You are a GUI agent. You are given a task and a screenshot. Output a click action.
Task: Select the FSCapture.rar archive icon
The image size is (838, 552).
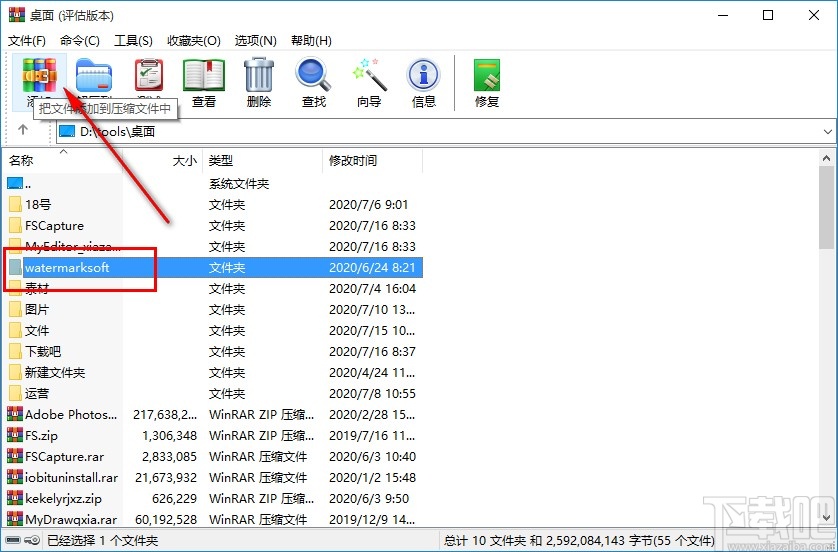click(x=15, y=456)
